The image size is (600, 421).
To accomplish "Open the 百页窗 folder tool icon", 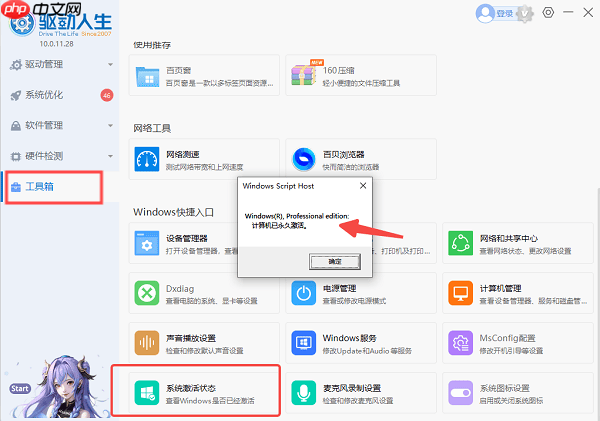I will point(147,76).
